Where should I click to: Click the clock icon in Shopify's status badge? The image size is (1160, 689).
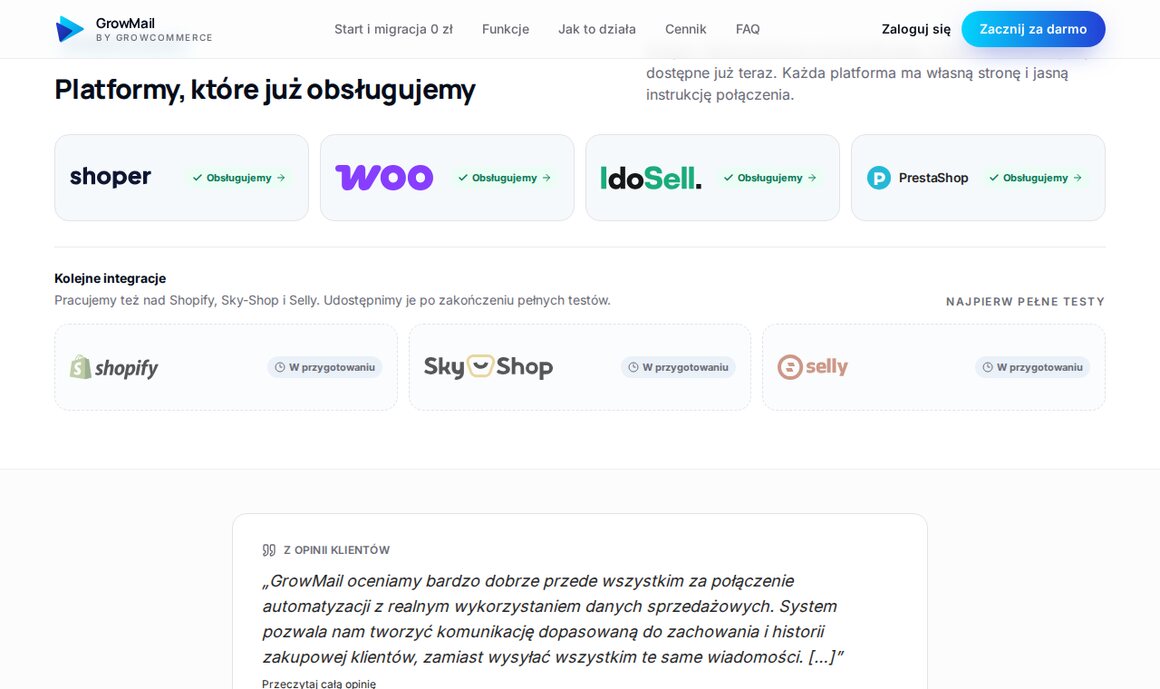pyautogui.click(x=280, y=367)
